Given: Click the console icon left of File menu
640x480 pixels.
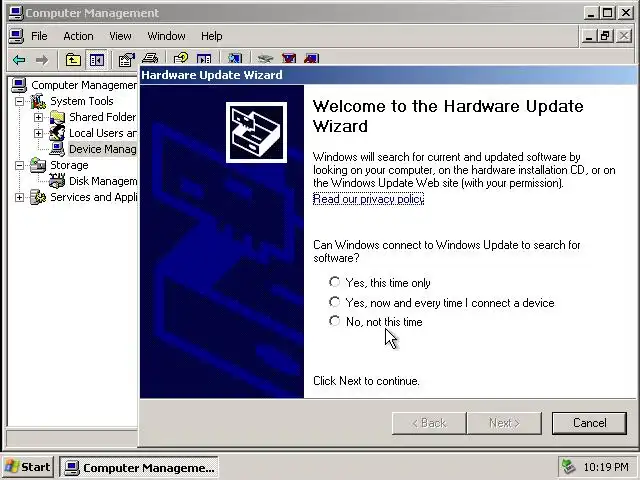Looking at the screenshot, I should (16, 36).
